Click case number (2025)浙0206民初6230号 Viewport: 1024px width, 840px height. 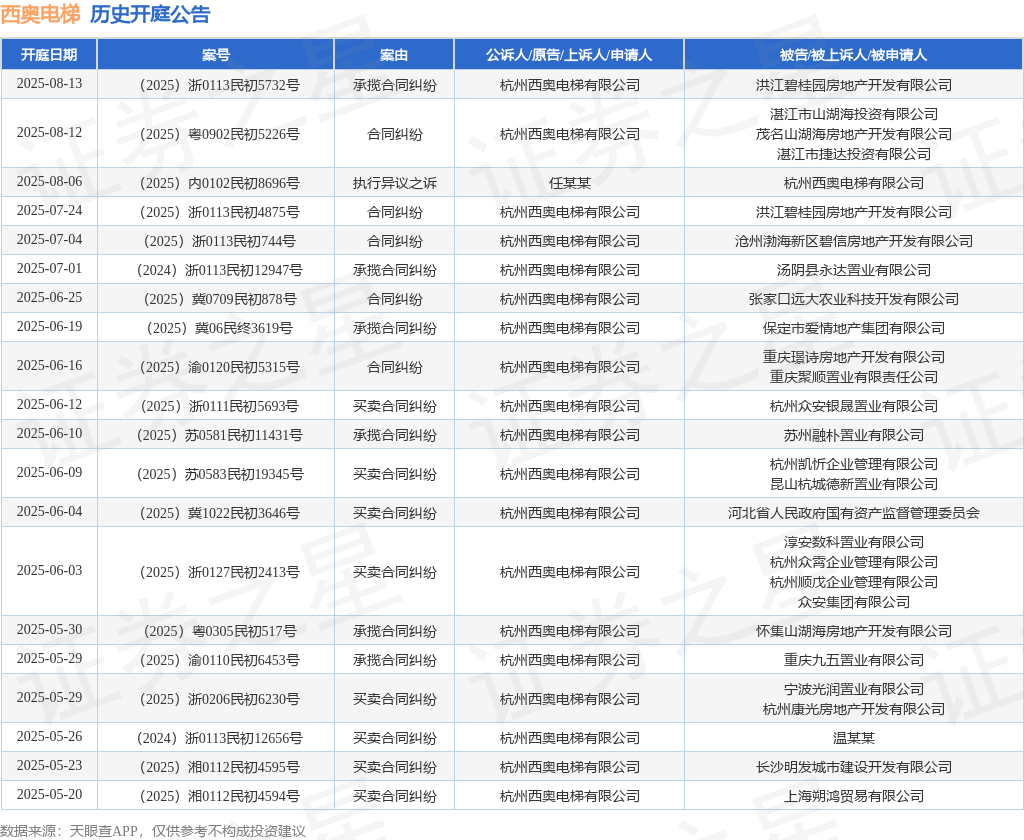[219, 700]
